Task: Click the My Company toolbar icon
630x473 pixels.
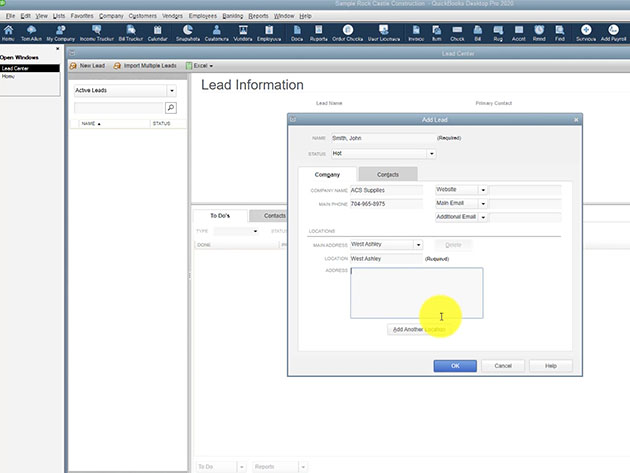Action: [61, 33]
